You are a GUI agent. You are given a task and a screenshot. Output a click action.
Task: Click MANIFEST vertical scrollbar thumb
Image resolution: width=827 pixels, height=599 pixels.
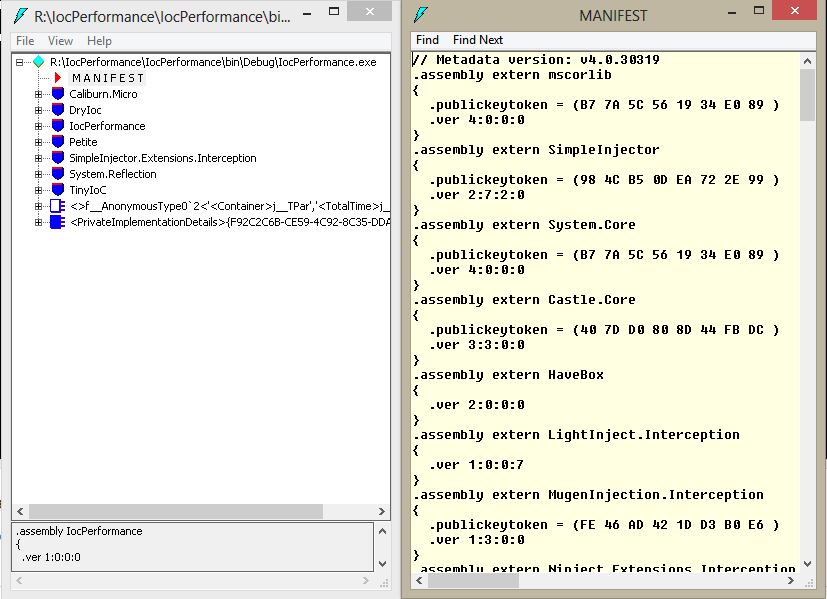pyautogui.click(x=807, y=95)
